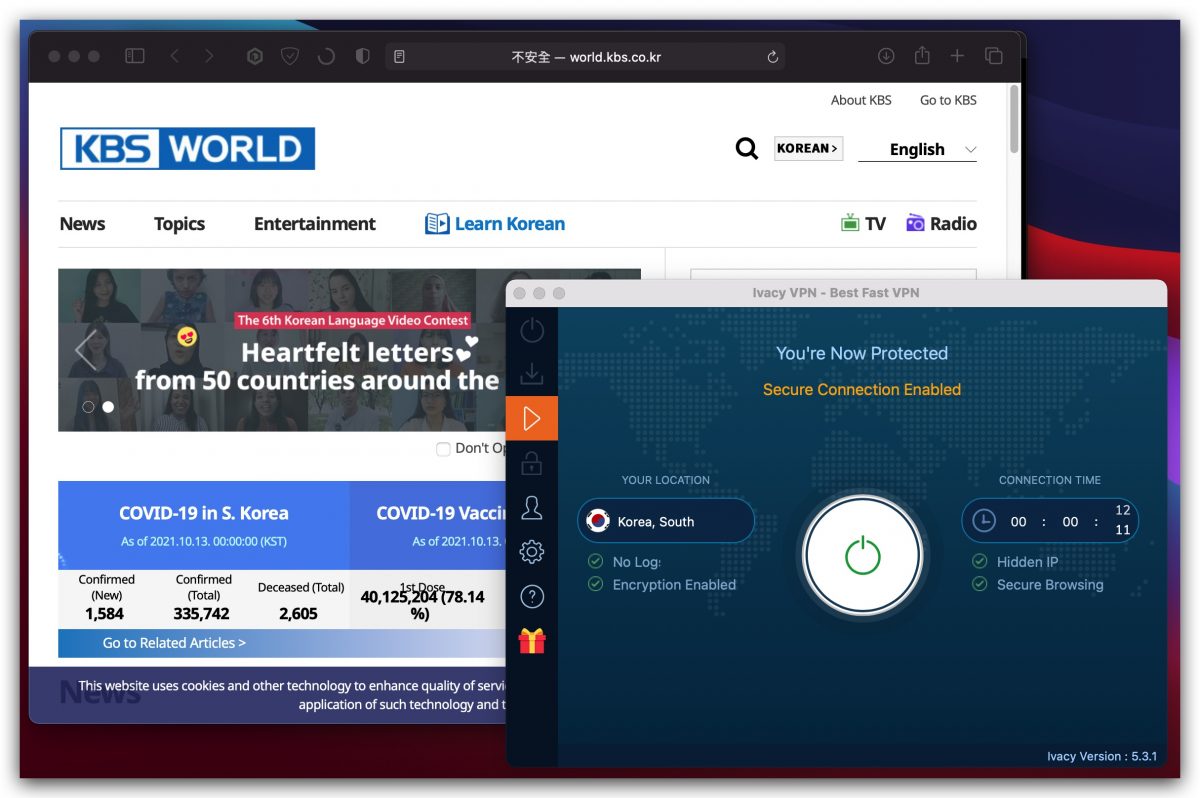
Task: Click the Hidden IP status item
Action: coord(1015,562)
